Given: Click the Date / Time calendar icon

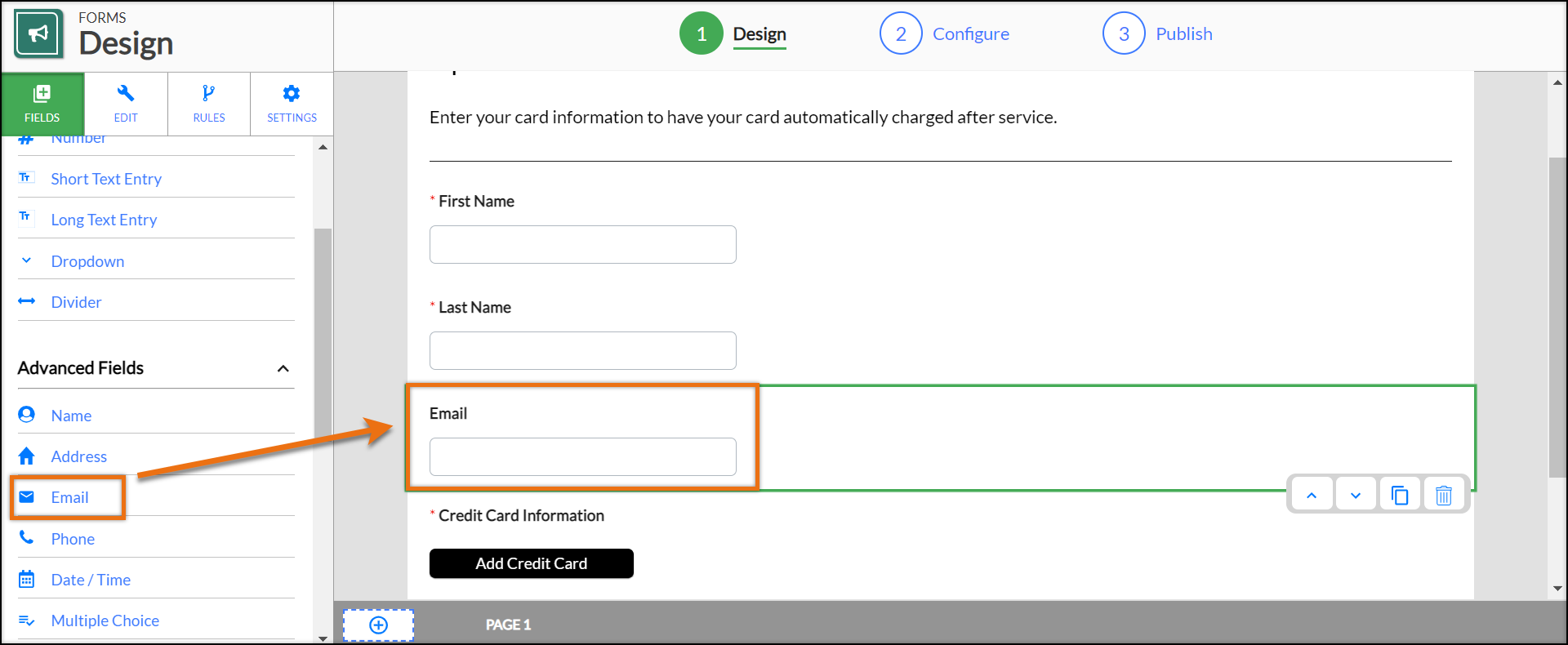Looking at the screenshot, I should [27, 578].
